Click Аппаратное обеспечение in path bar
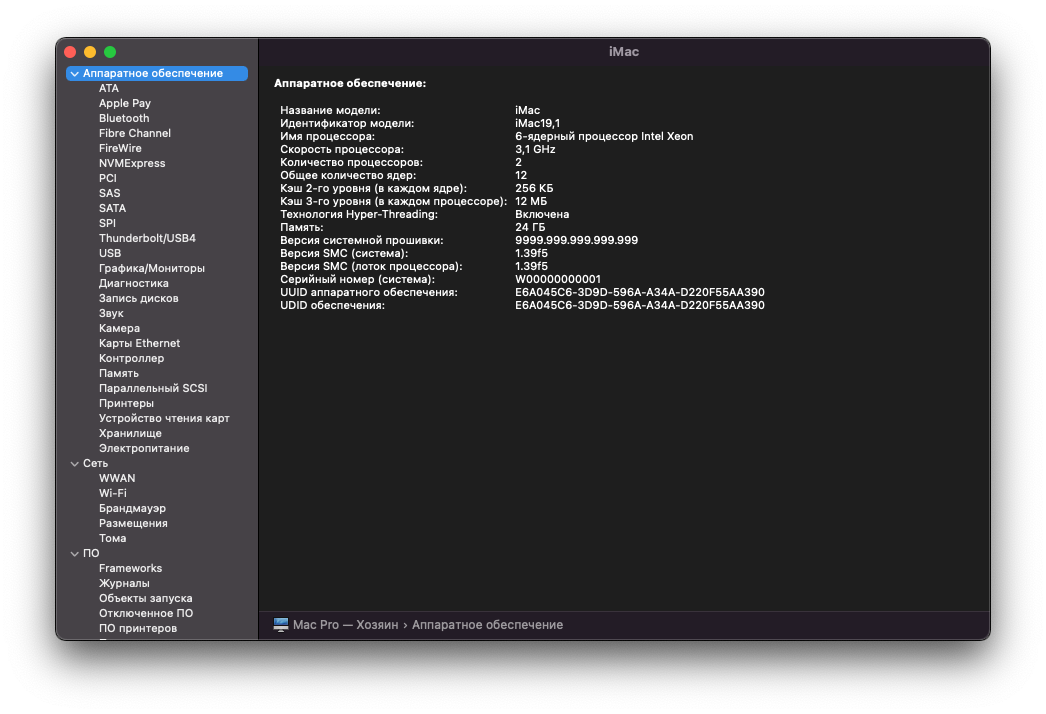Image resolution: width=1046 pixels, height=714 pixels. click(x=488, y=625)
